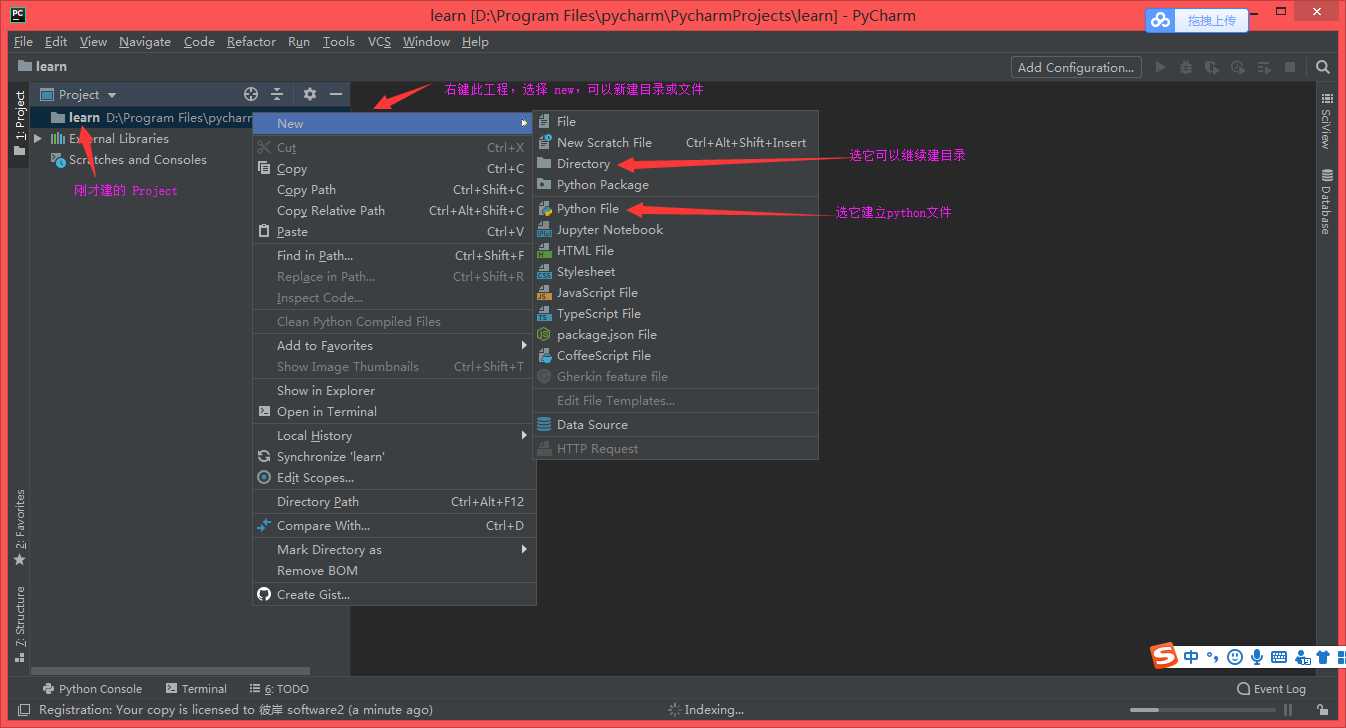Open Database side tab
This screenshot has height=728, width=1346.
[1326, 201]
